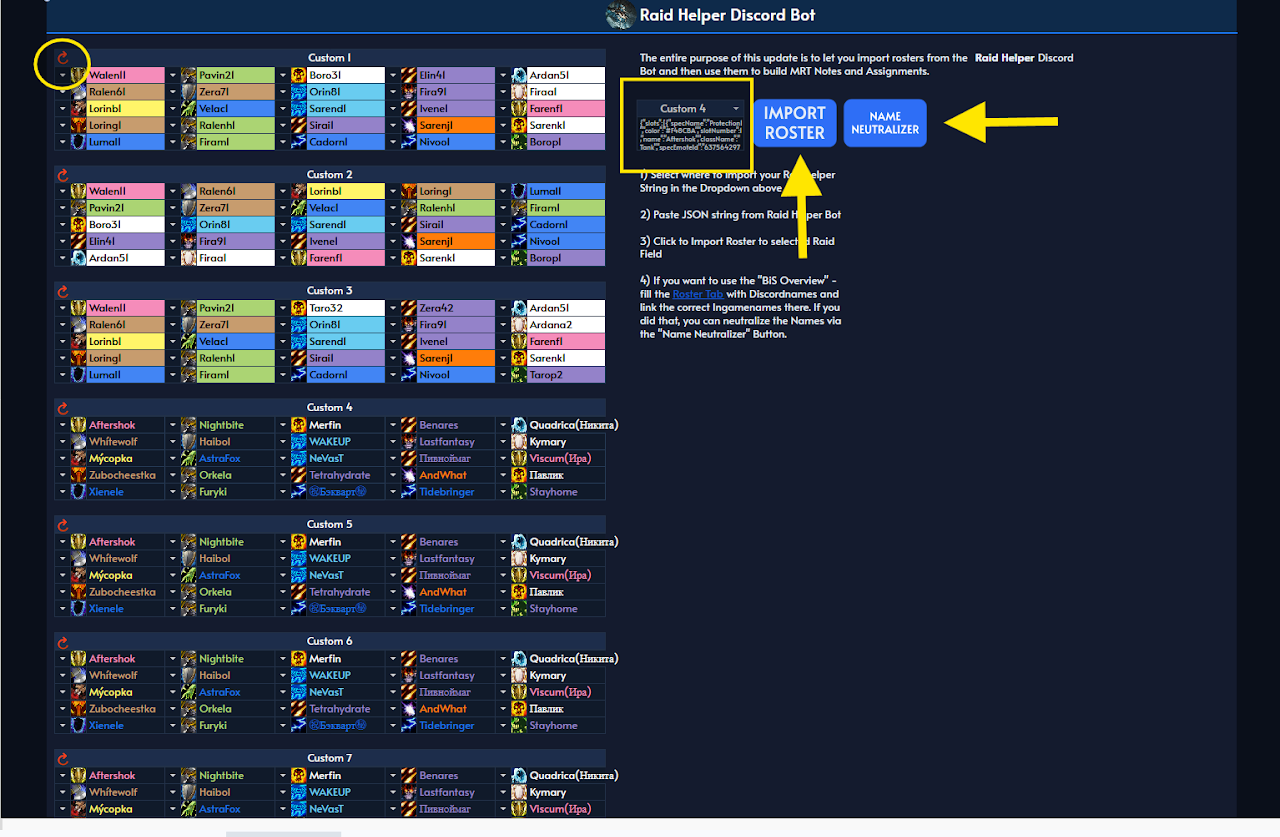Click the IMPORT ROSTER button
1280x837 pixels.
click(795, 123)
